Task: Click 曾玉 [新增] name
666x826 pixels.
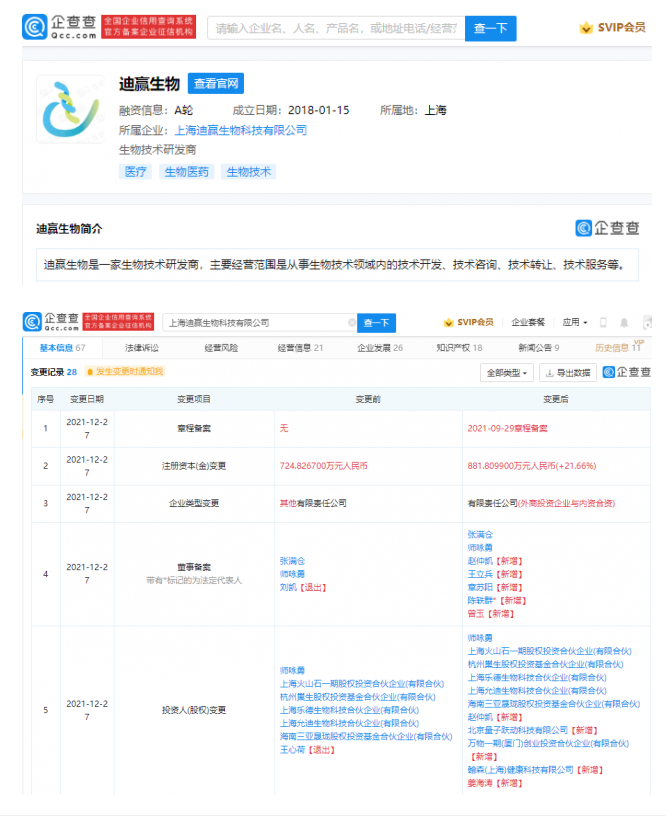Action: coord(491,614)
